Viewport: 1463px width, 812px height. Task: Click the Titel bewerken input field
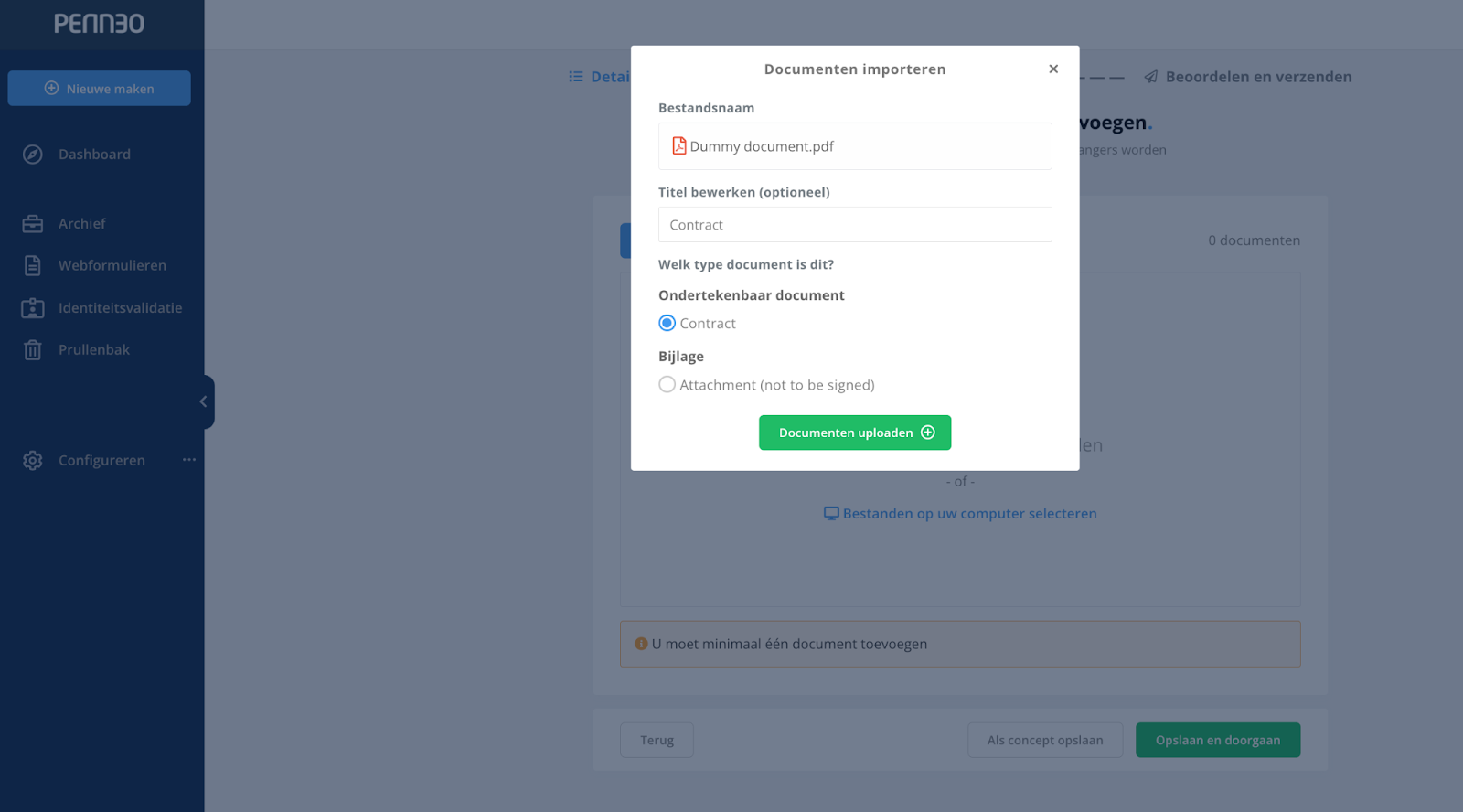pos(855,225)
